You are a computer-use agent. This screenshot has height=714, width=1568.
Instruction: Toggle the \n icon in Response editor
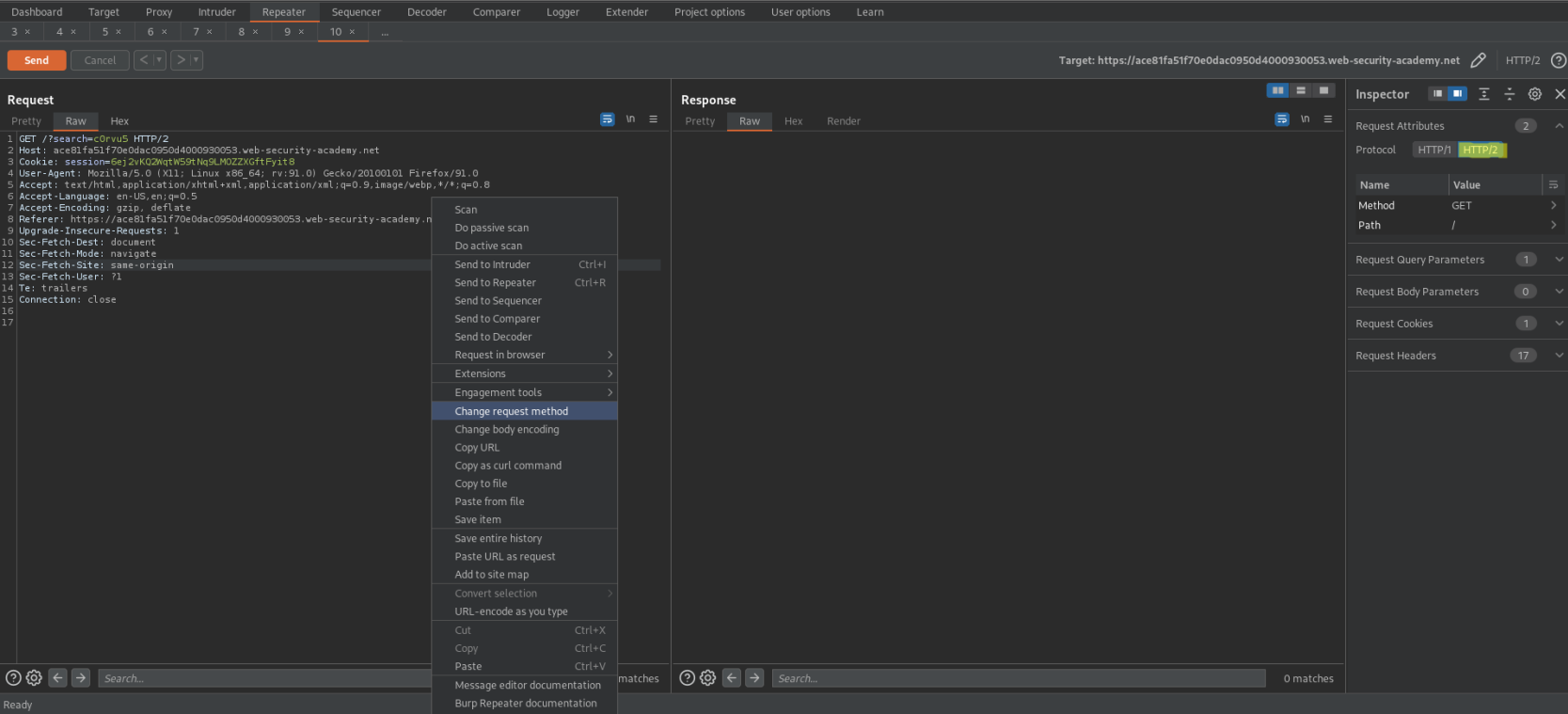1305,119
